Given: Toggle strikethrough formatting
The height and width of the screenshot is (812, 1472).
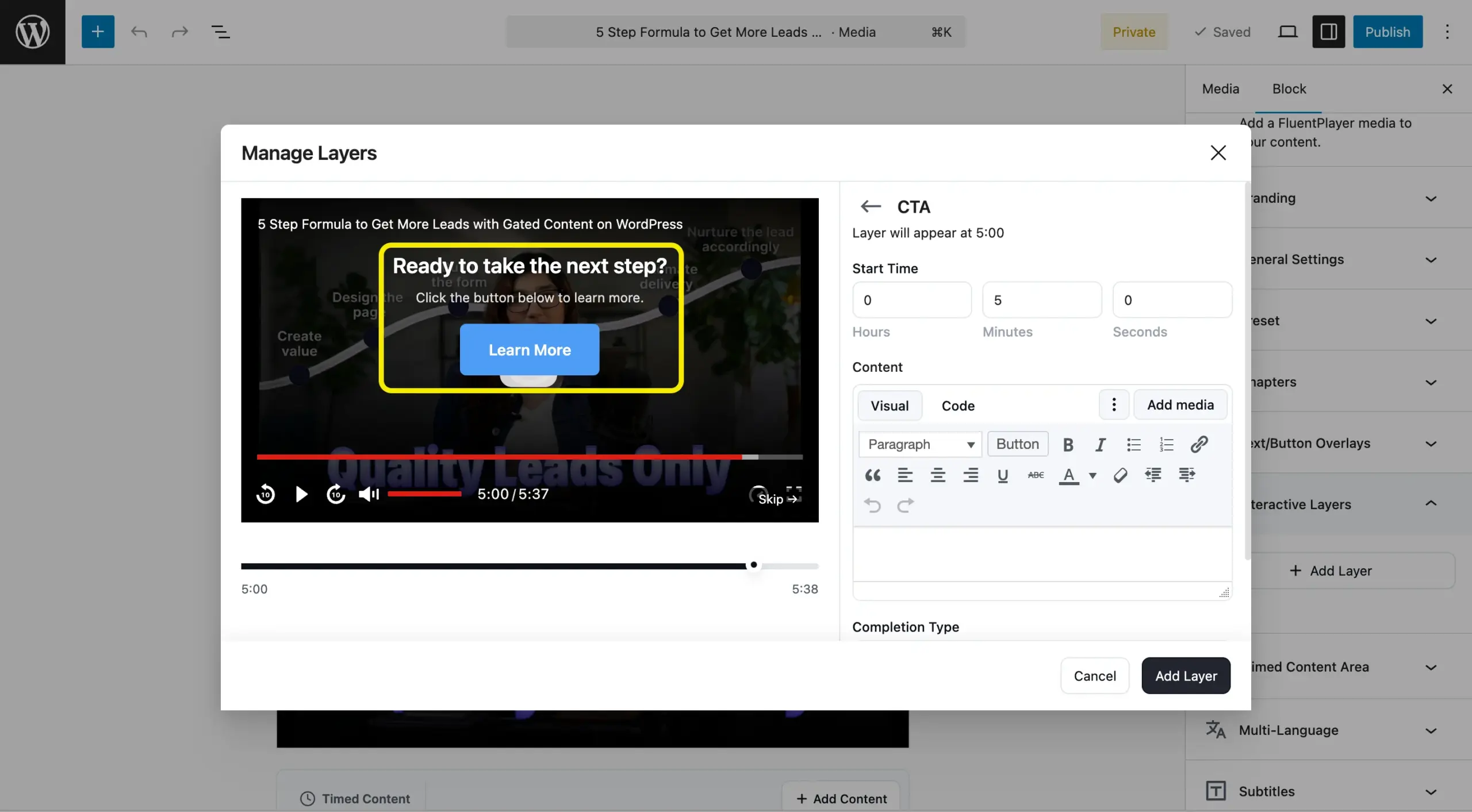Looking at the screenshot, I should 1036,475.
